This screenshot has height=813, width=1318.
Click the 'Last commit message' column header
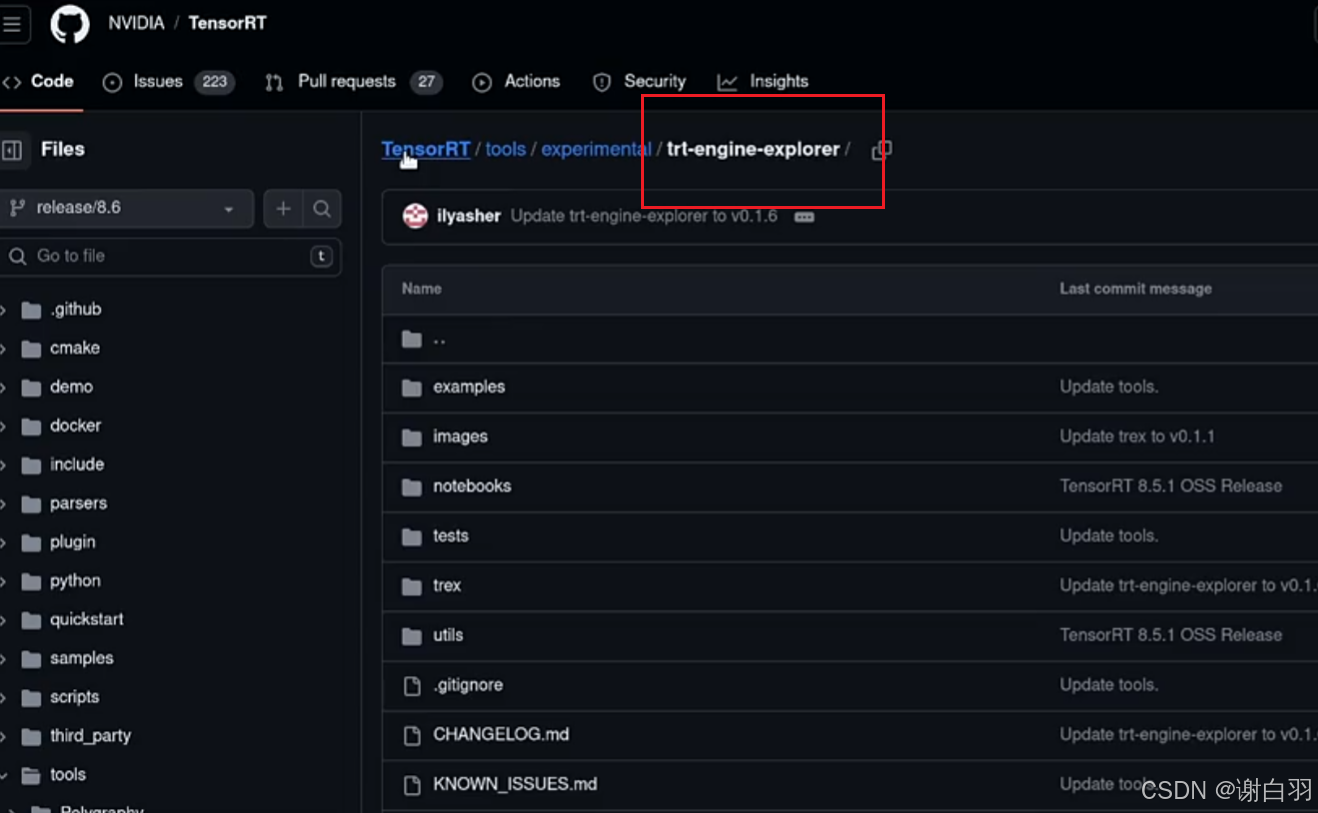pyautogui.click(x=1136, y=289)
